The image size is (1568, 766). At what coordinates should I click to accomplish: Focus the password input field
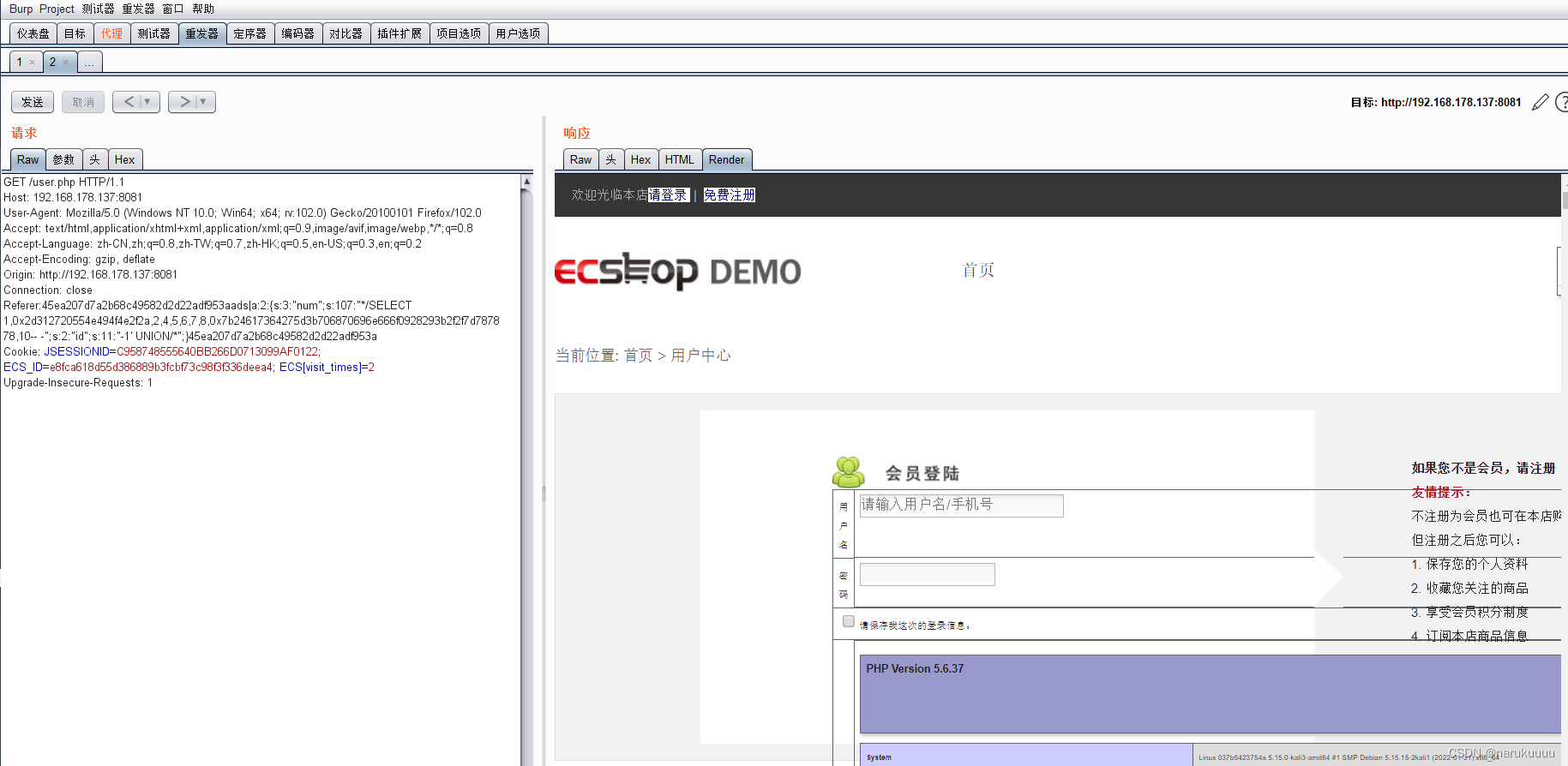click(927, 574)
